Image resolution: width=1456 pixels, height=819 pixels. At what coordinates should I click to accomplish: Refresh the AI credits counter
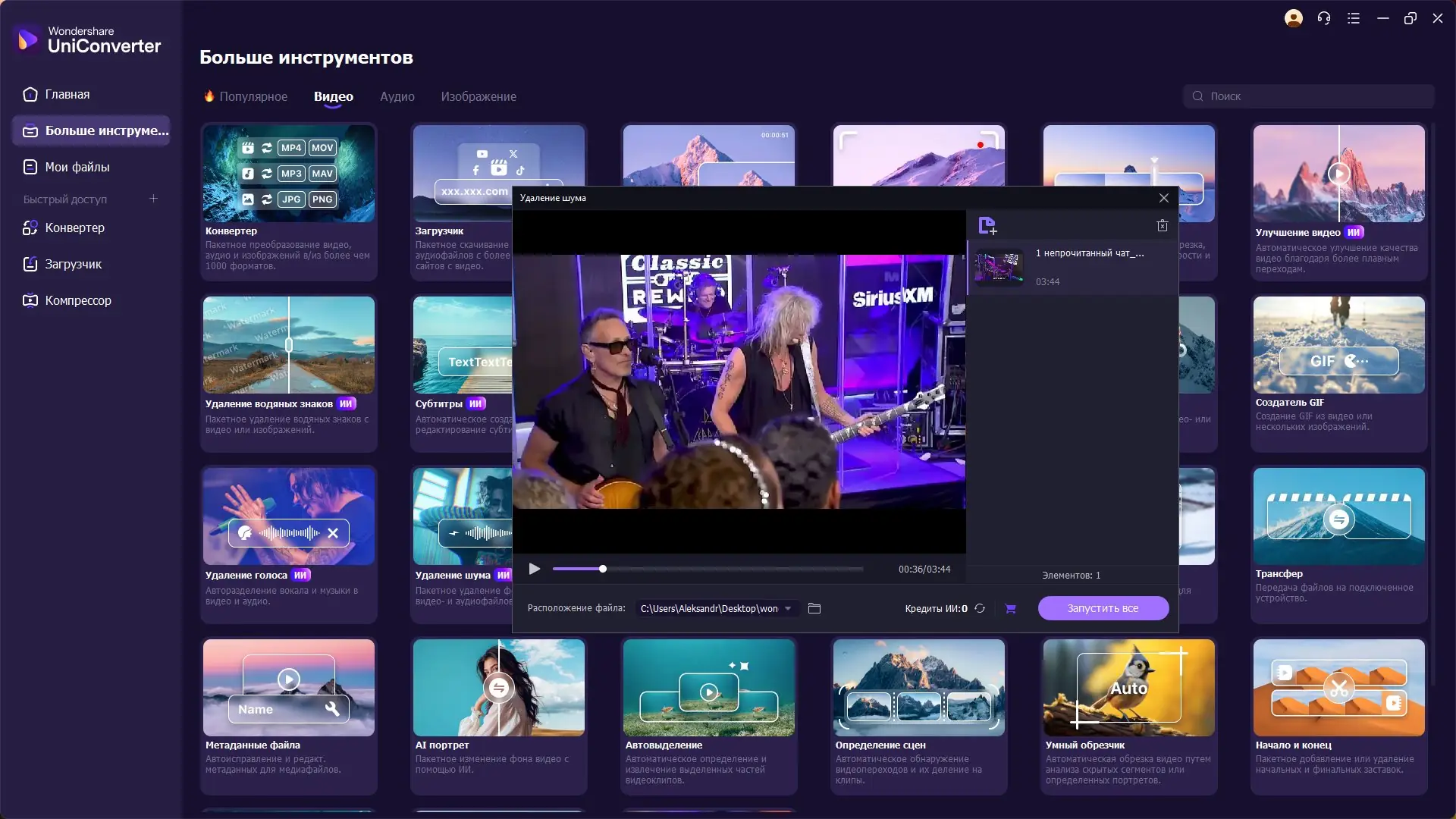click(x=980, y=608)
